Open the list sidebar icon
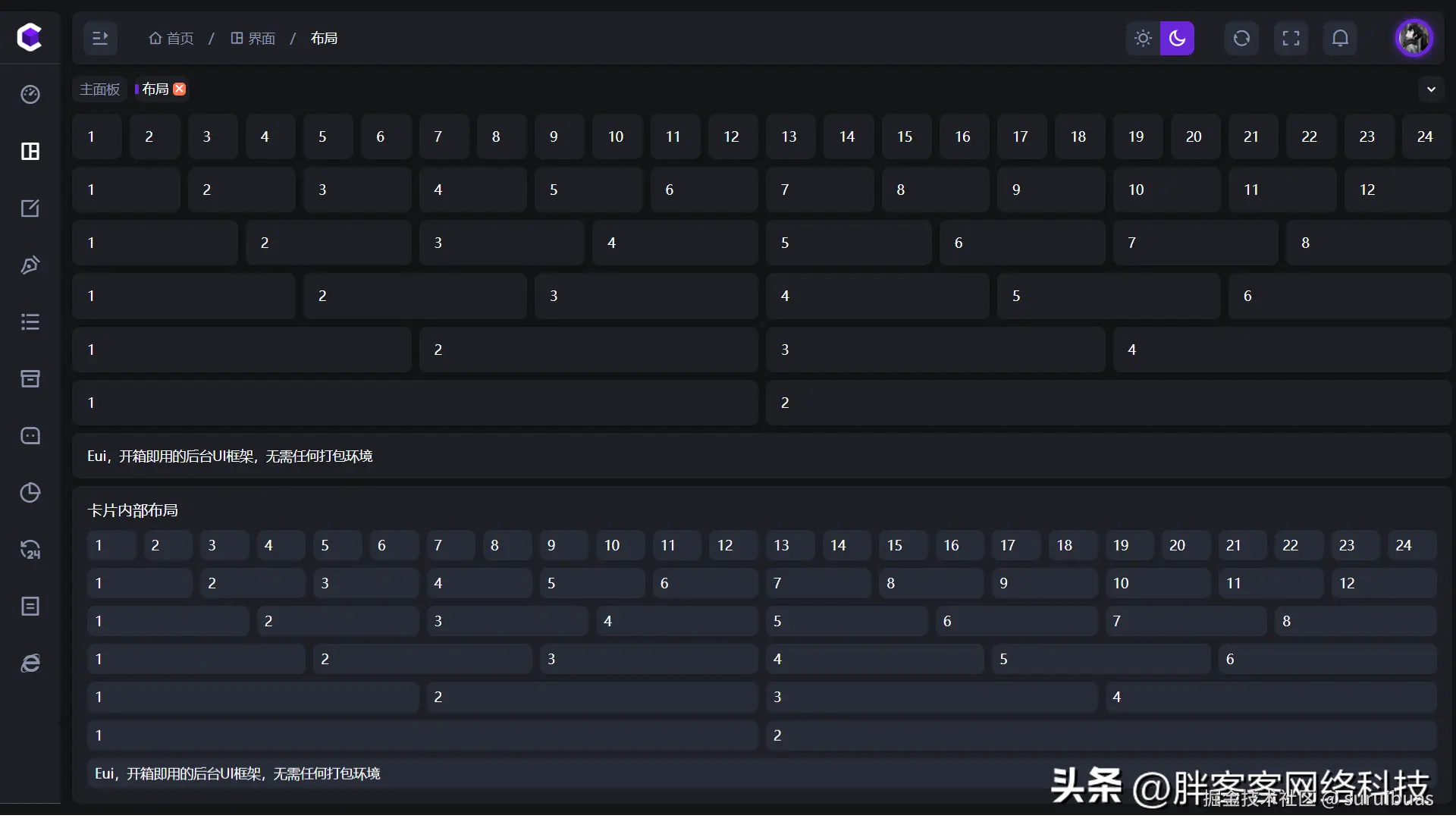Screen dimensions: 1456x831 (x=30, y=321)
